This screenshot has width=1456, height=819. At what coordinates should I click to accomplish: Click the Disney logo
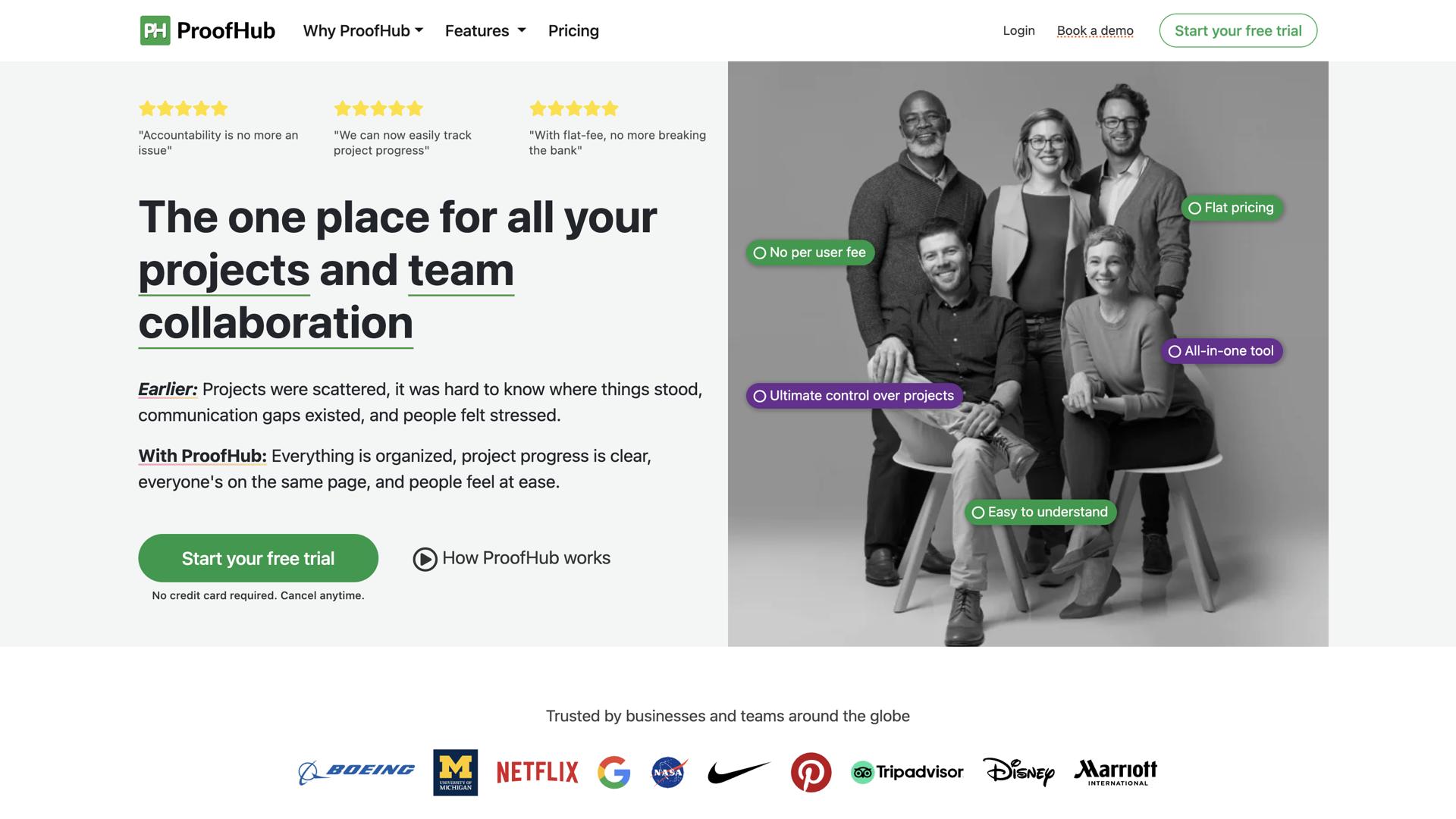point(1018,772)
